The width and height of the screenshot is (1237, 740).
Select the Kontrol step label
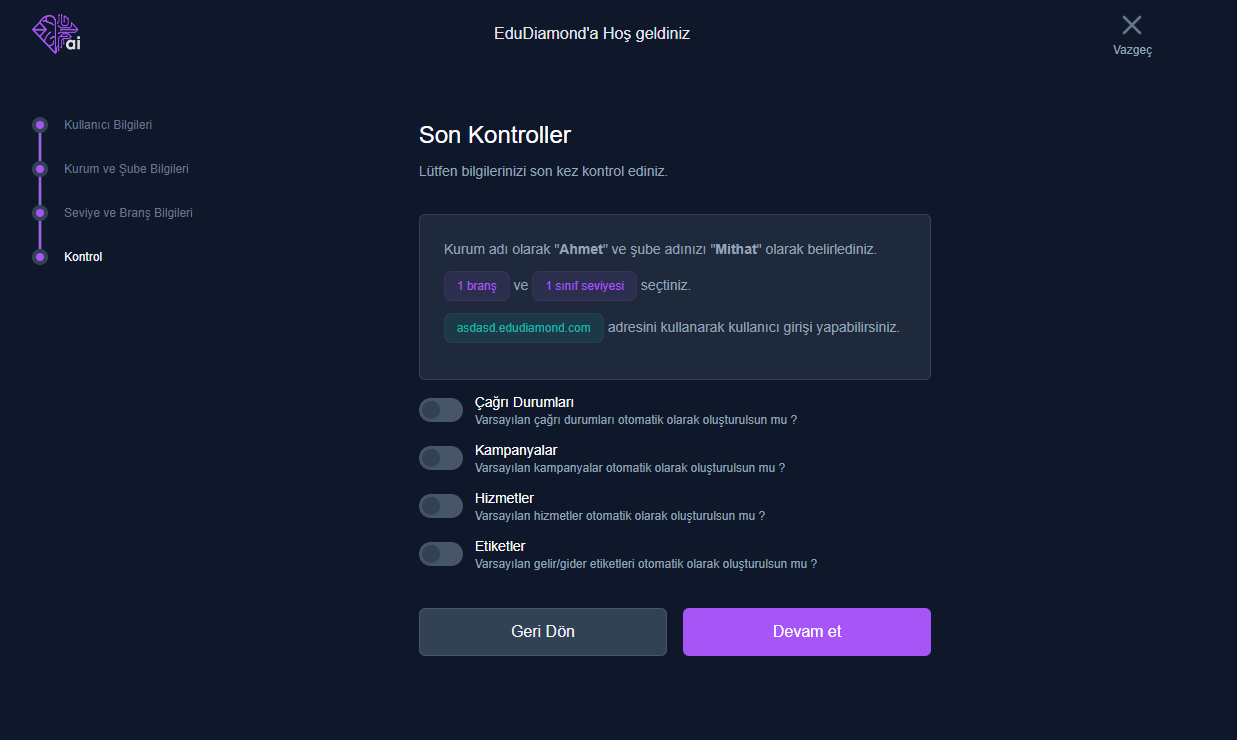83,257
